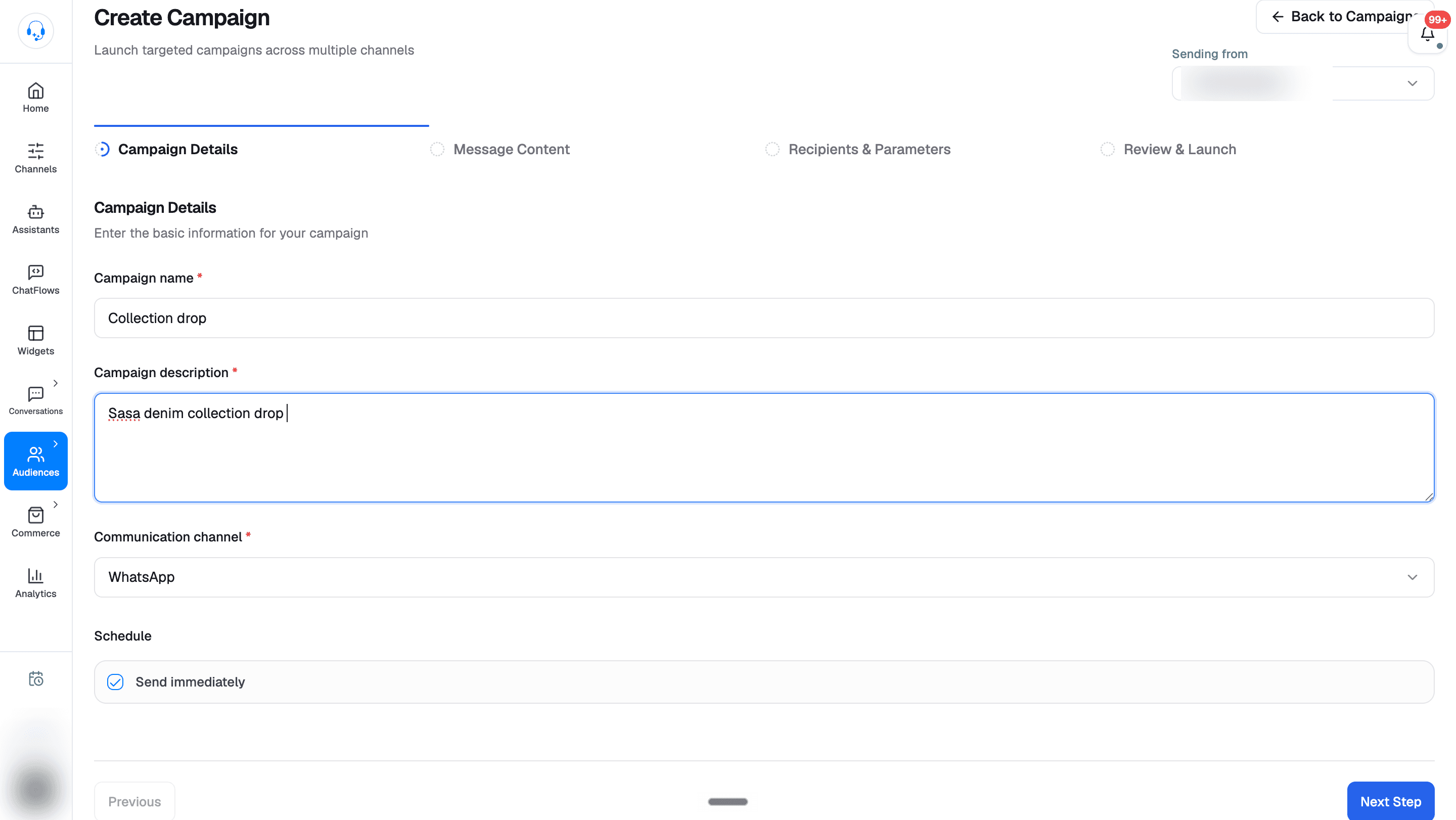
Task: Switch to Review & Launch step
Action: (1179, 149)
